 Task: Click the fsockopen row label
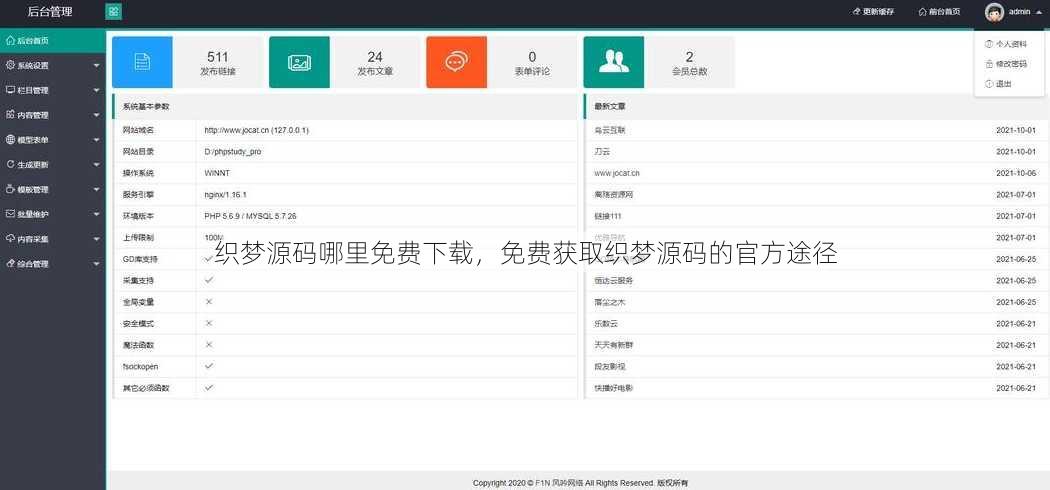(140, 366)
